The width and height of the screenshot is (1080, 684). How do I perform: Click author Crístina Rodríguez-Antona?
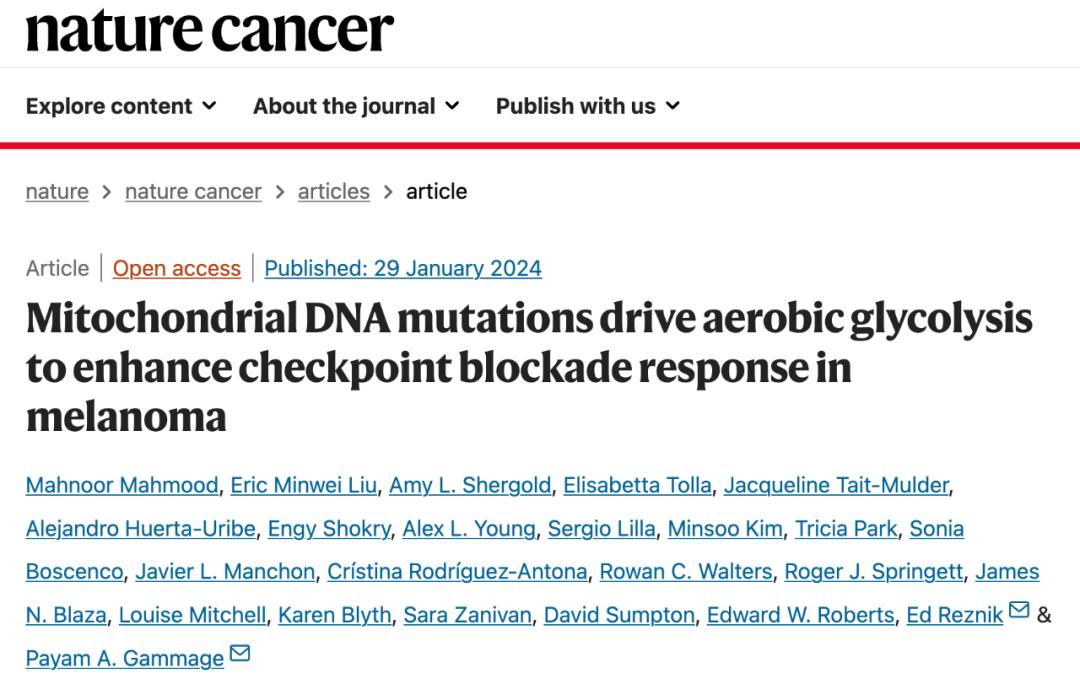coord(457,571)
